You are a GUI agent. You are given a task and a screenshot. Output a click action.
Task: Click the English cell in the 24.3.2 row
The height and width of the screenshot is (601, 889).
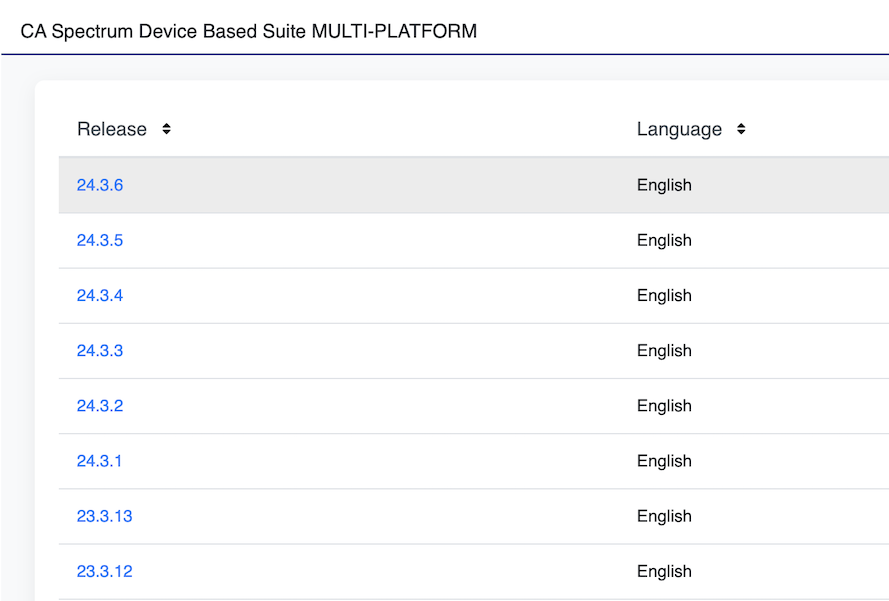pyautogui.click(x=664, y=405)
